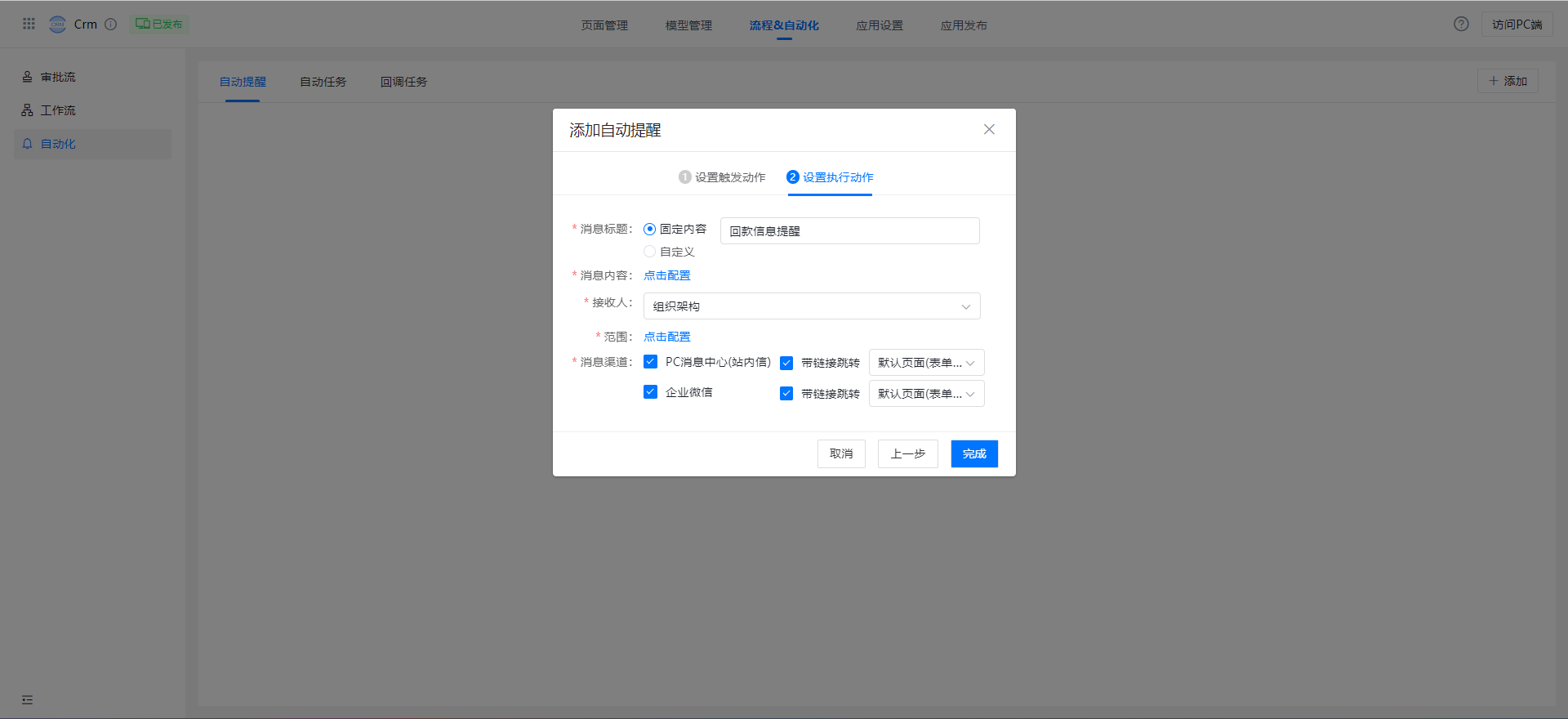Click 点击配置 link for 消息内容
Image resolution: width=1568 pixels, height=719 pixels.
coord(667,275)
